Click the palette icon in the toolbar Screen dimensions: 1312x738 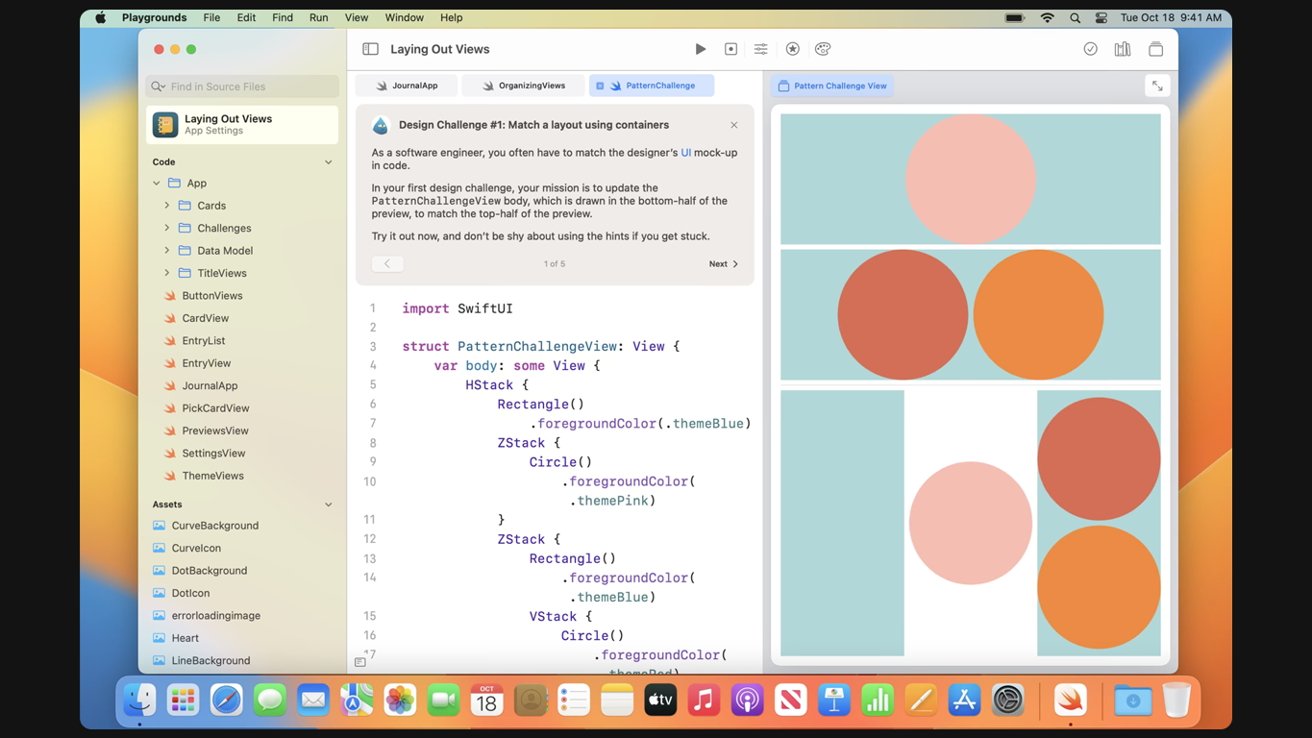(x=822, y=48)
